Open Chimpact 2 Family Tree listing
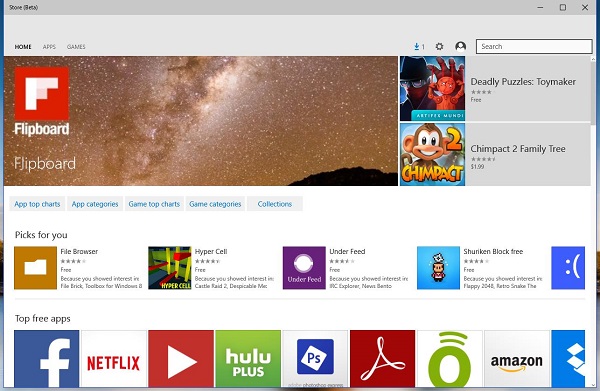This screenshot has height=391, width=600. 495,154
